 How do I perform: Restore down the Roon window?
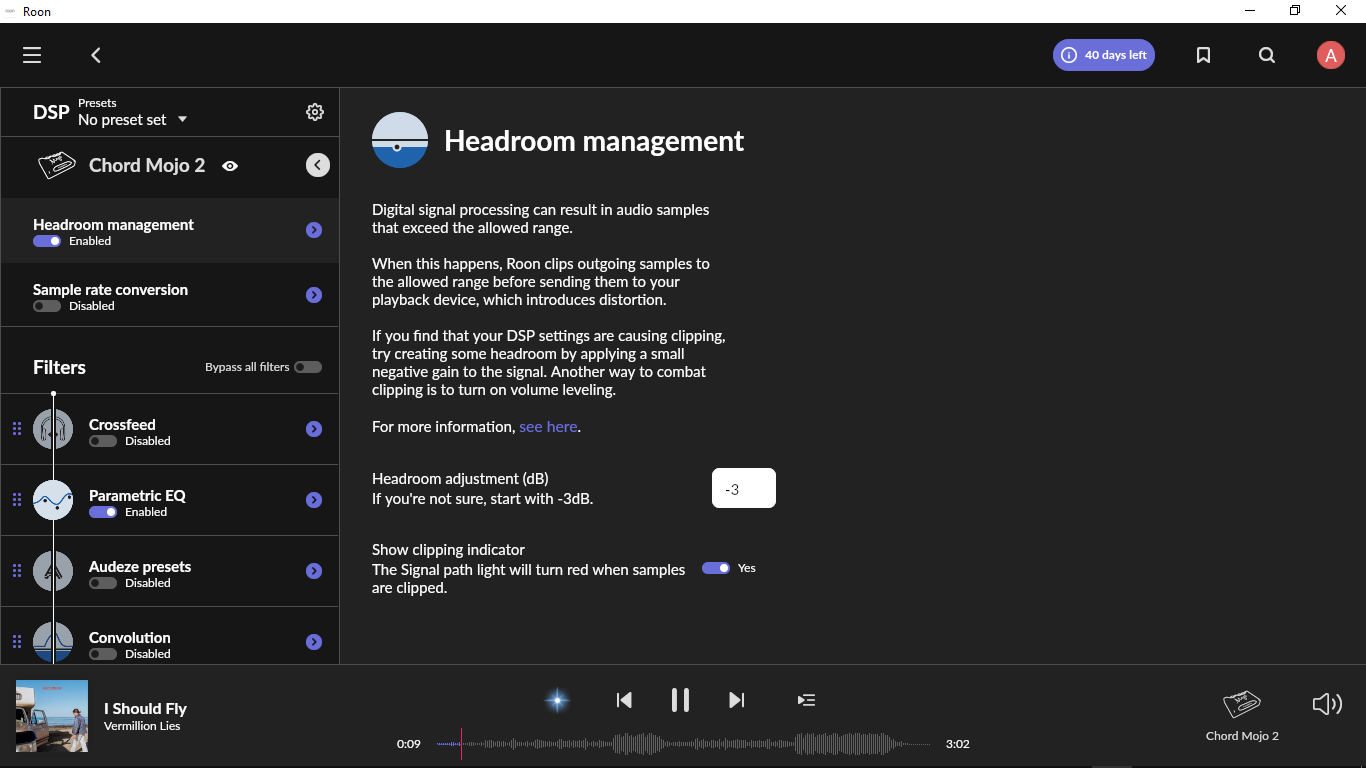tap(1295, 10)
